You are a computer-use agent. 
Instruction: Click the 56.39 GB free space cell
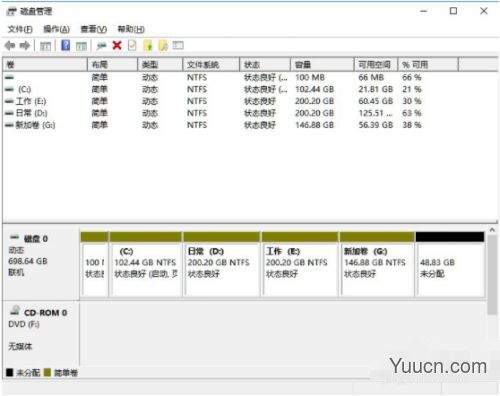(x=376, y=125)
